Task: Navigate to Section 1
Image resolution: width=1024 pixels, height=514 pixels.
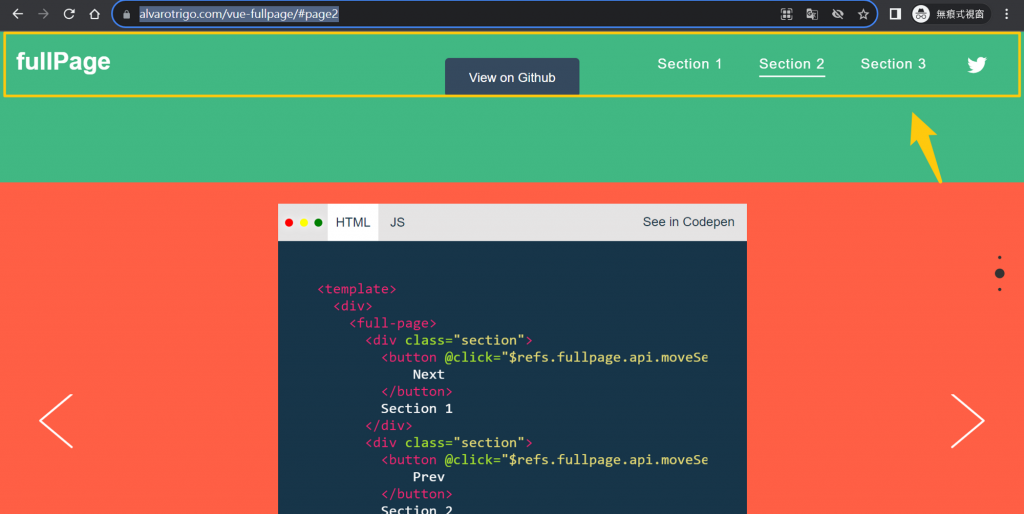Action: (x=690, y=64)
